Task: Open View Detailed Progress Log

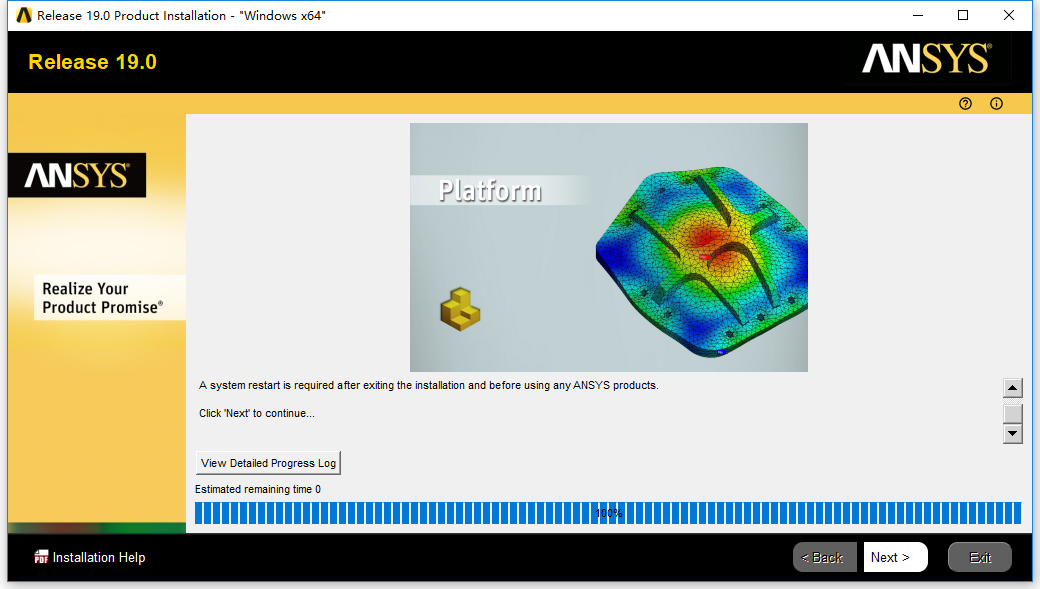Action: [x=268, y=463]
